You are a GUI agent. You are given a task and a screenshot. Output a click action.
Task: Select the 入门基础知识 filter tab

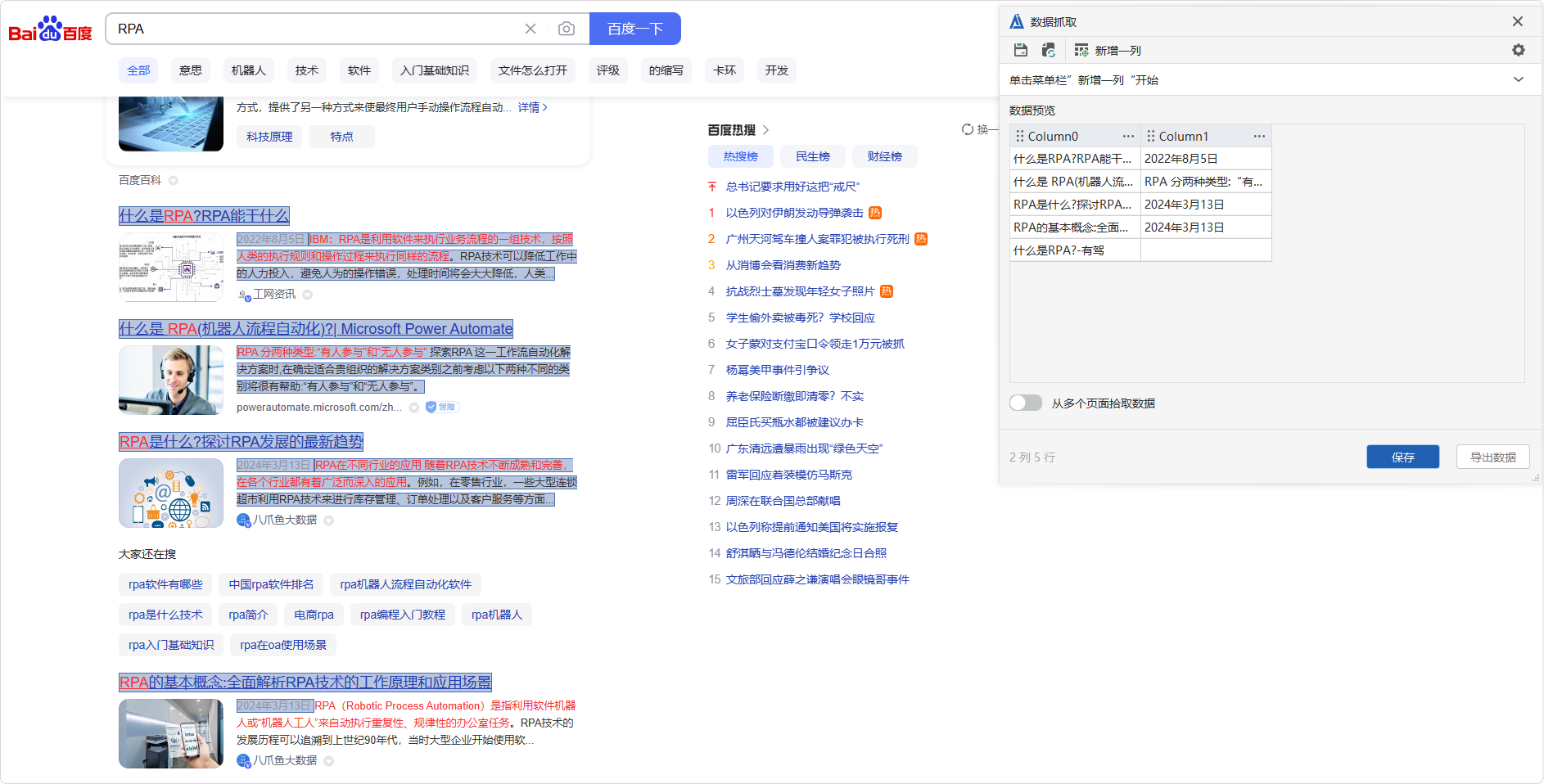coord(435,70)
